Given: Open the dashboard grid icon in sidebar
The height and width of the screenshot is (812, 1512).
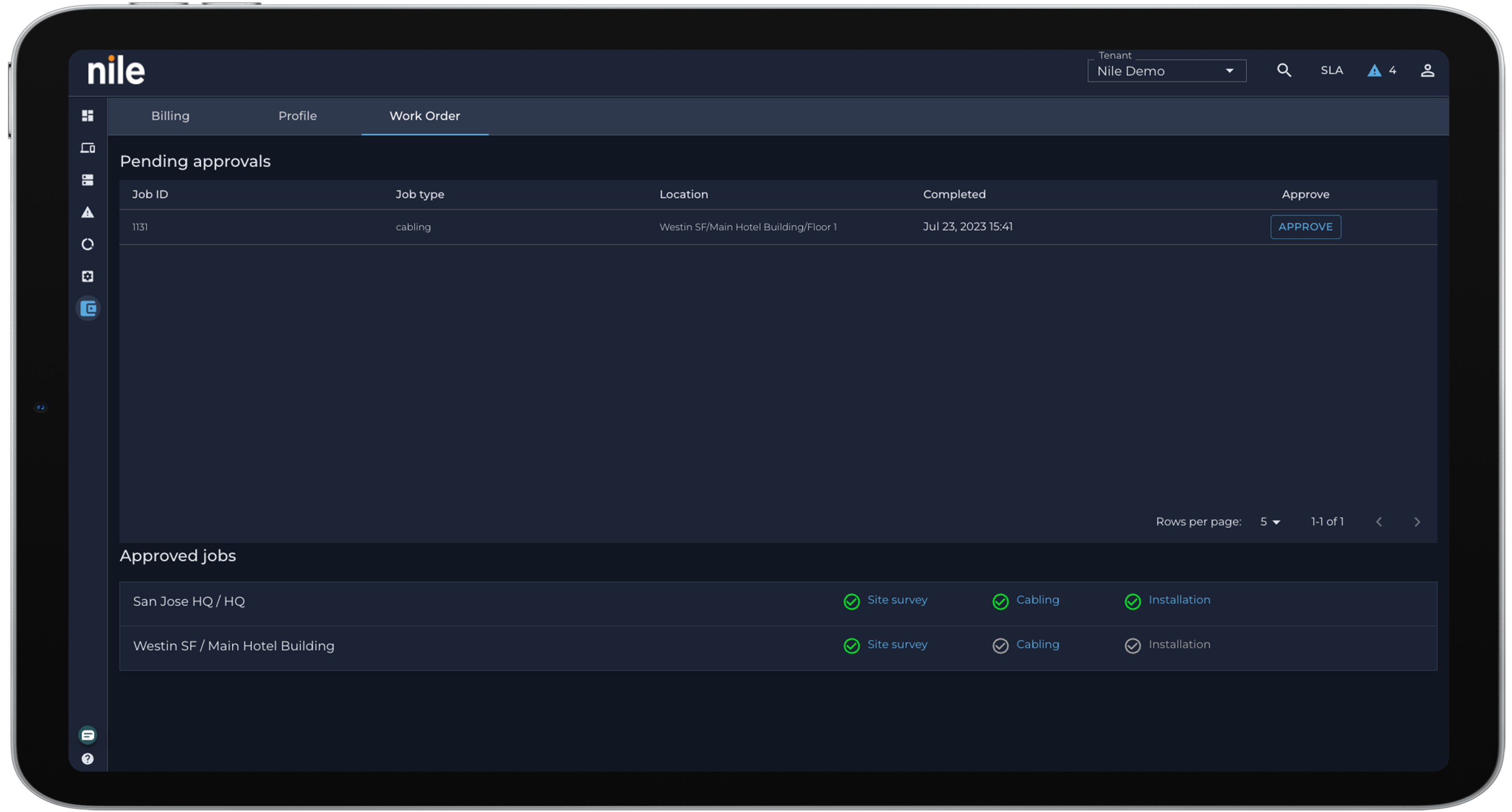Looking at the screenshot, I should pyautogui.click(x=87, y=116).
